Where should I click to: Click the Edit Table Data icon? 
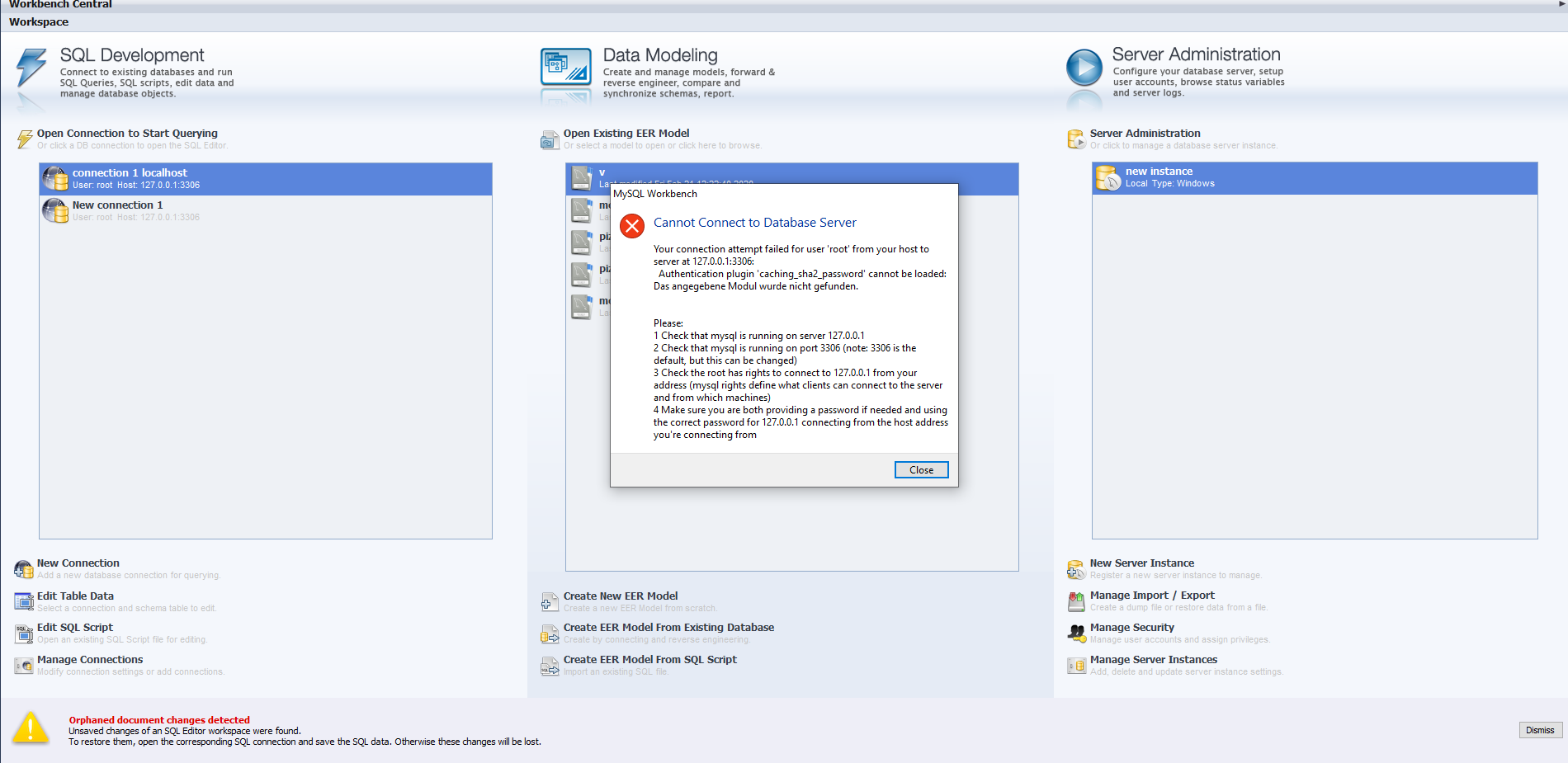pos(24,601)
